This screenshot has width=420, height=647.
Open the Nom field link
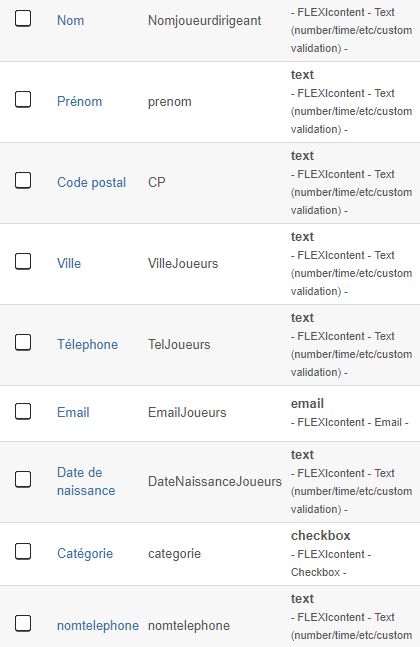click(71, 20)
